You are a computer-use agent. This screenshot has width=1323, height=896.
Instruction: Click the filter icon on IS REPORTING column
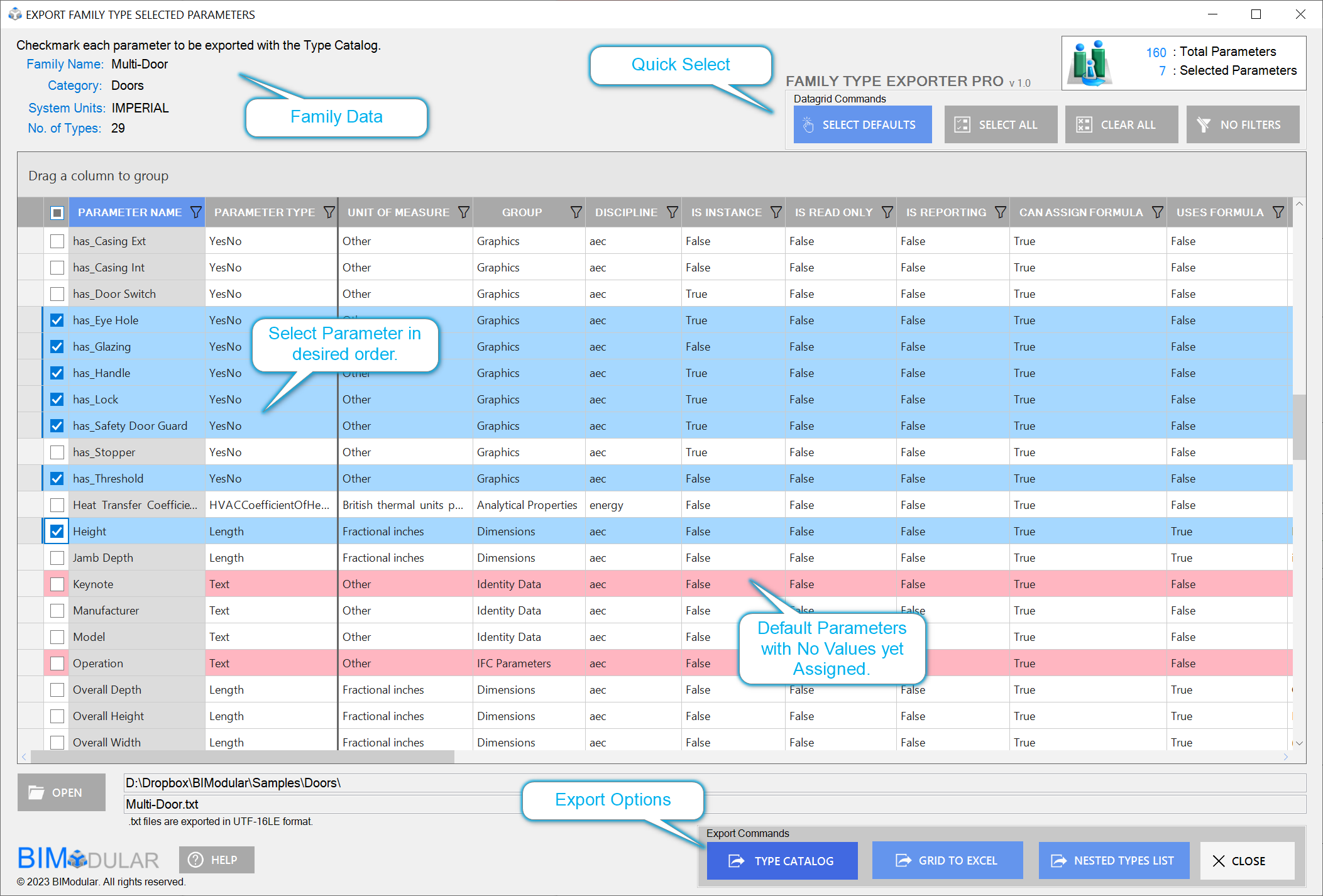coord(1000,212)
